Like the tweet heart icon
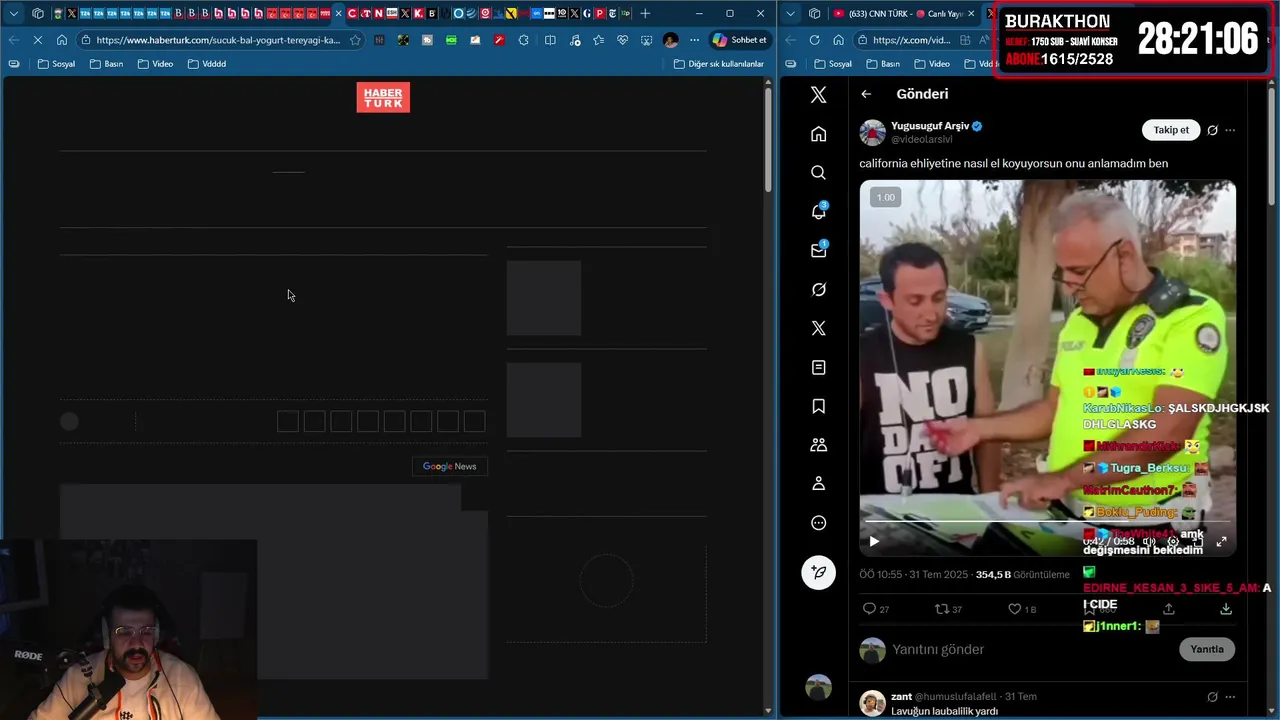The image size is (1280, 720). tap(1014, 608)
